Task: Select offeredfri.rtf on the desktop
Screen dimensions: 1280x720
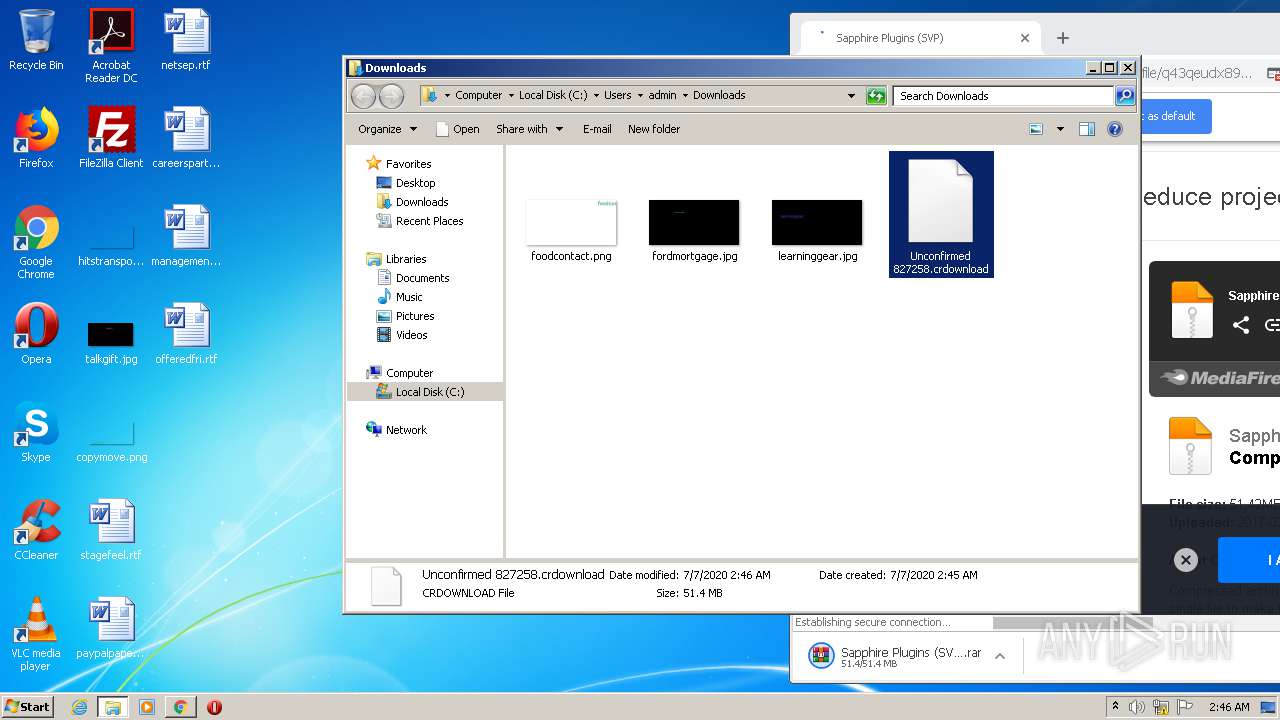Action: pos(186,334)
